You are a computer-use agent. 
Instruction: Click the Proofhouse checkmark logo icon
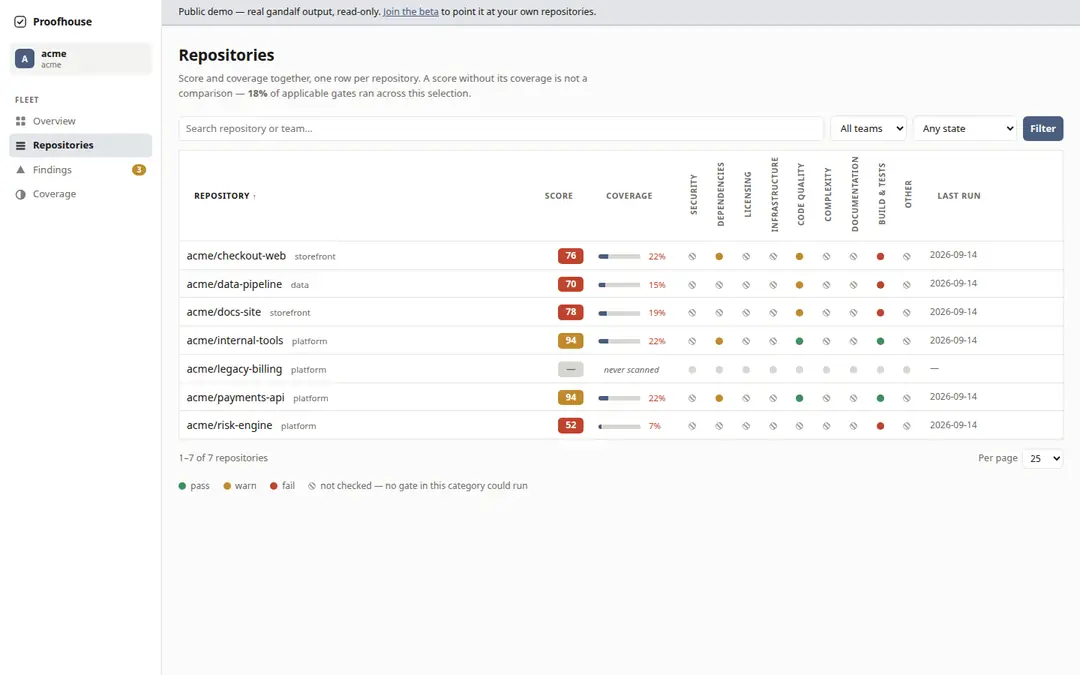pyautogui.click(x=20, y=21)
